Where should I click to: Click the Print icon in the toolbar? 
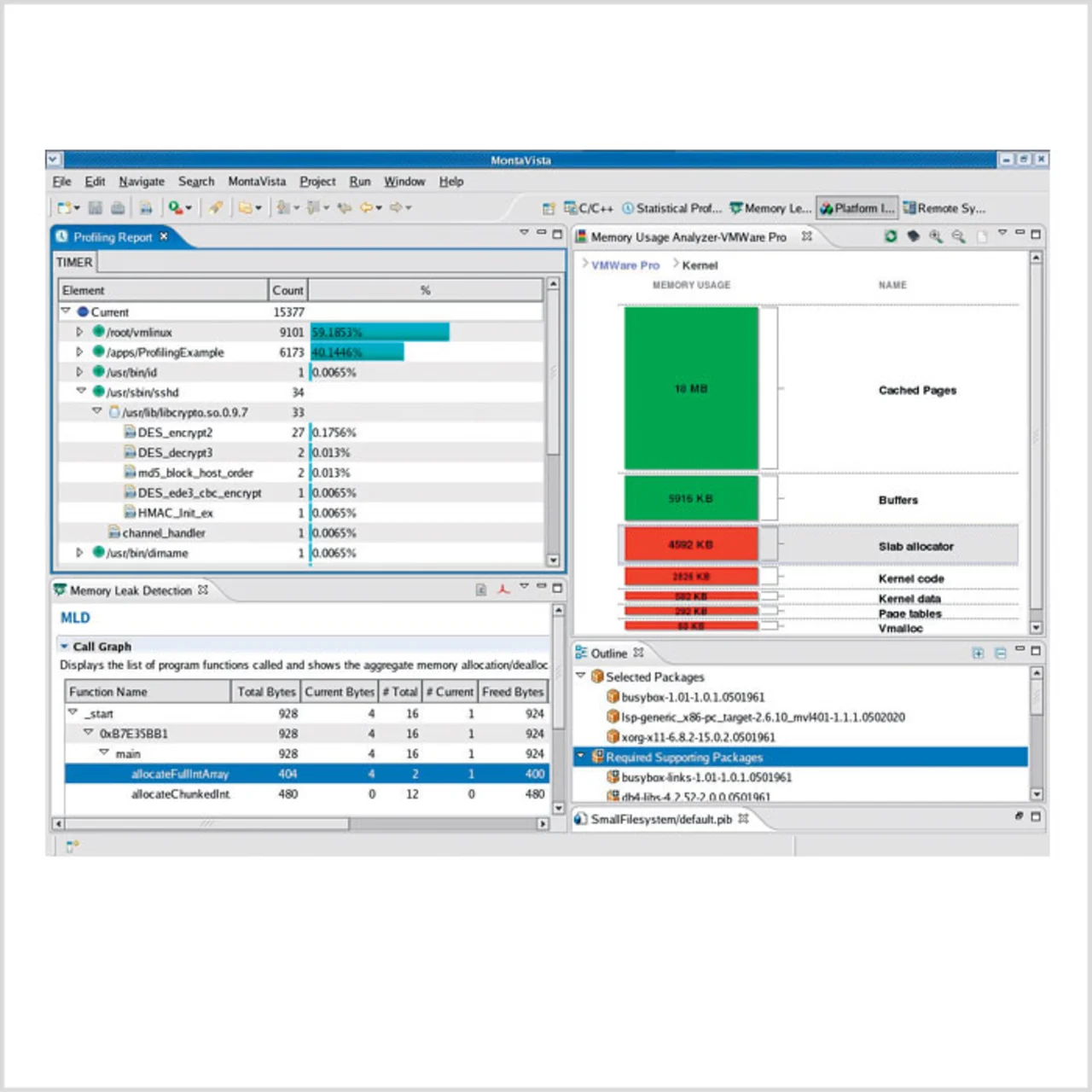pos(118,207)
